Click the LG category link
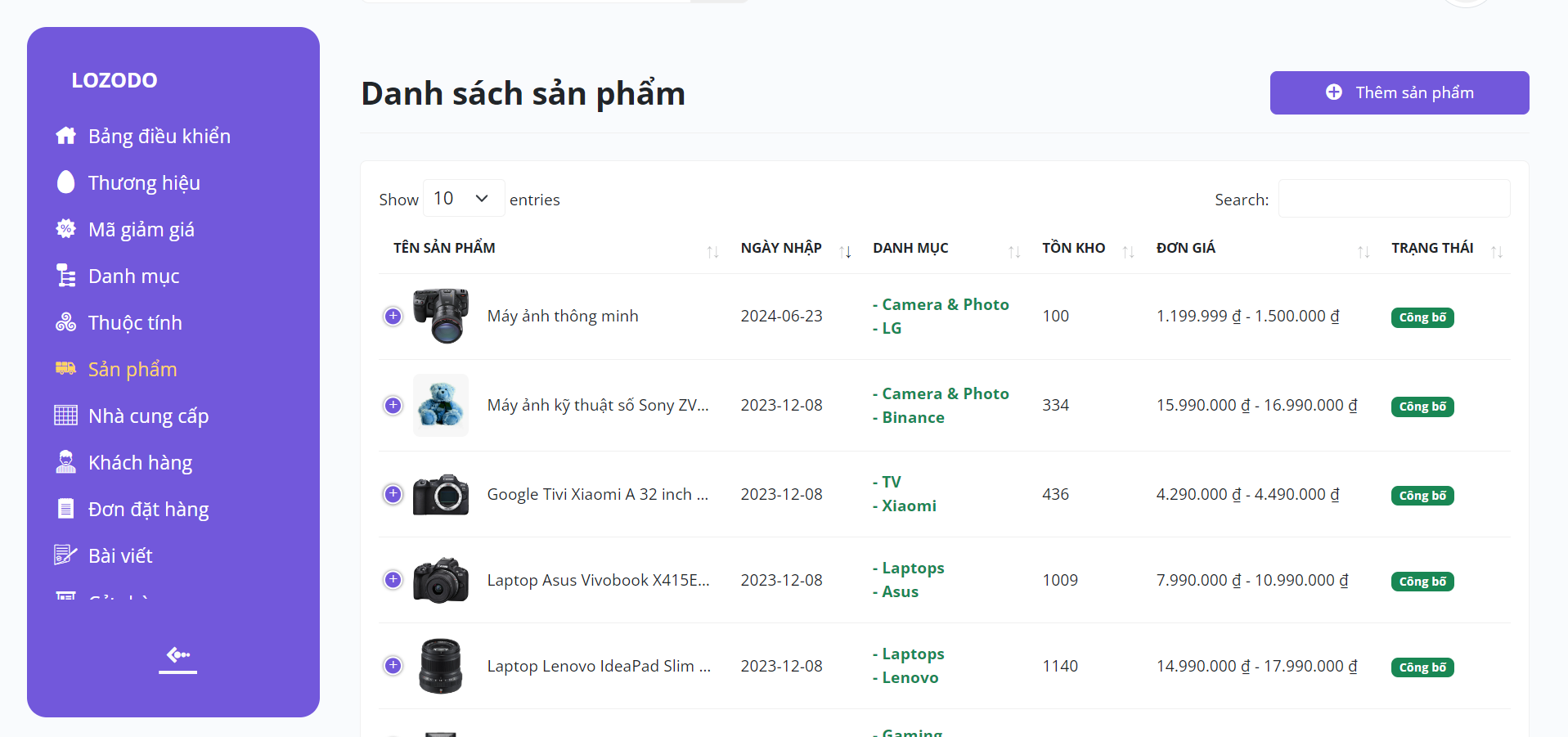This screenshot has width=1568, height=737. pyautogui.click(x=887, y=328)
